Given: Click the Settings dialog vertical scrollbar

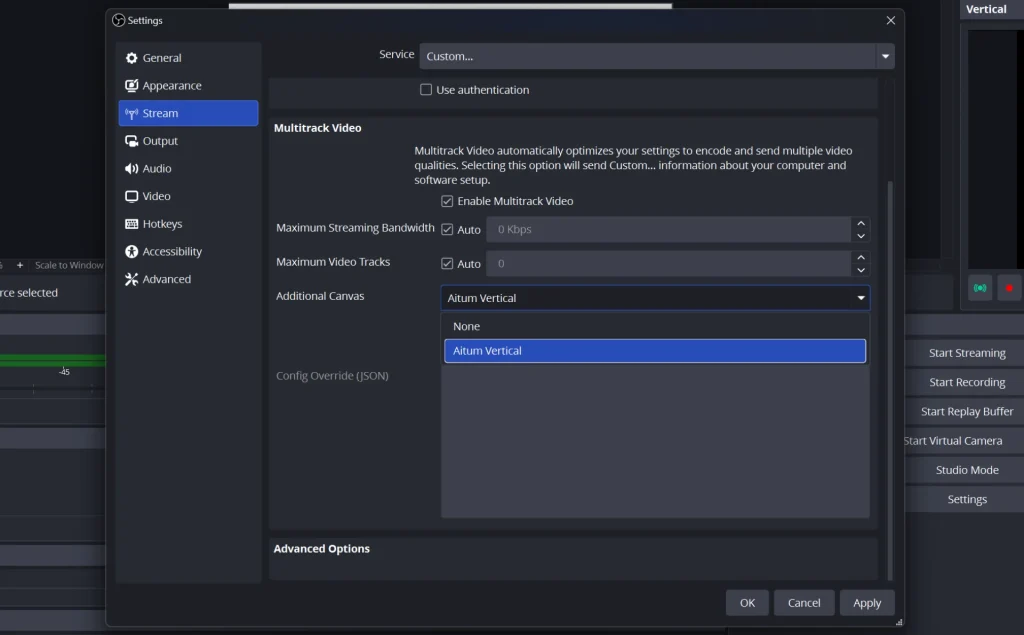Looking at the screenshot, I should [889, 380].
